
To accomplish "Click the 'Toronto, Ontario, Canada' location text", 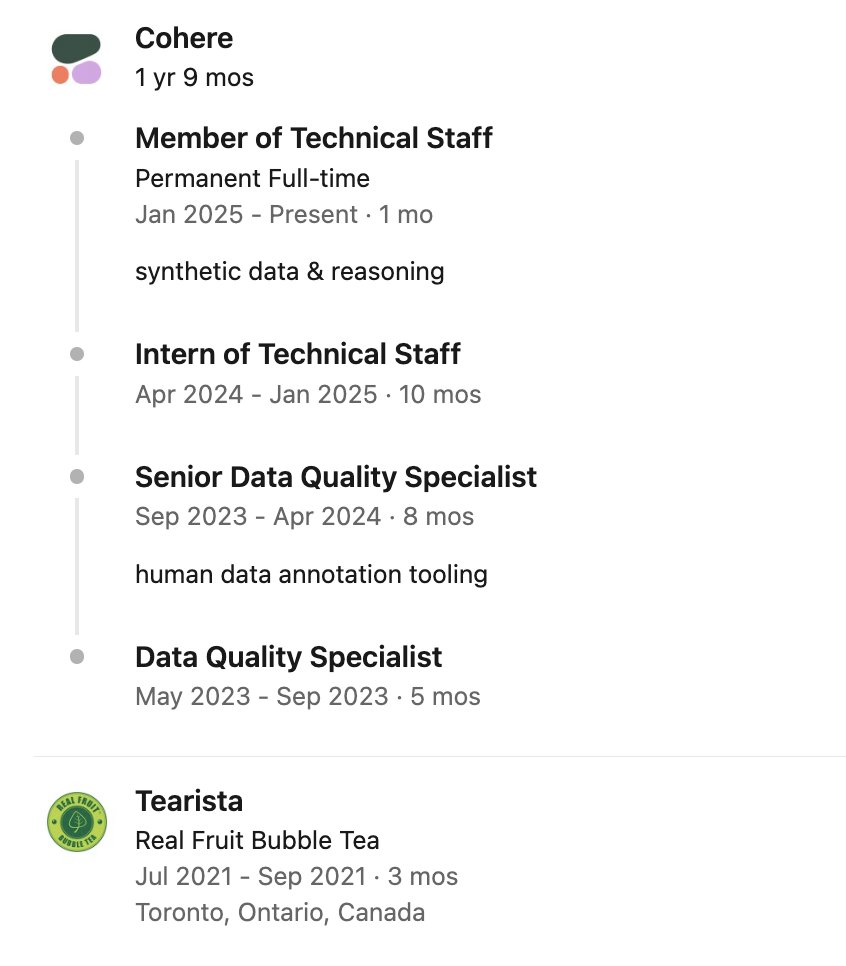I will 280,913.
